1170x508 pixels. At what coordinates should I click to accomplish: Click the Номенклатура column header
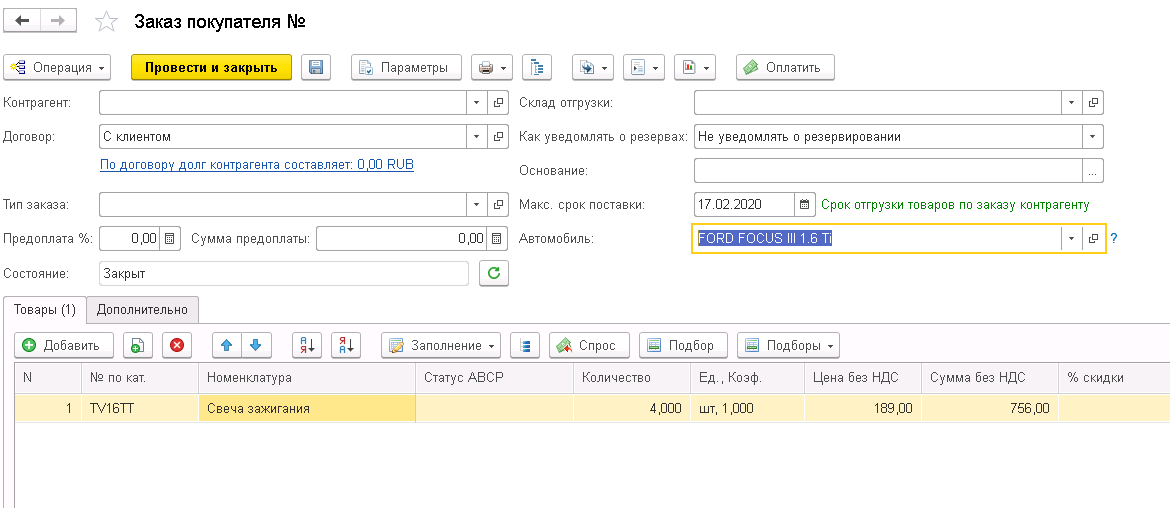coord(307,378)
